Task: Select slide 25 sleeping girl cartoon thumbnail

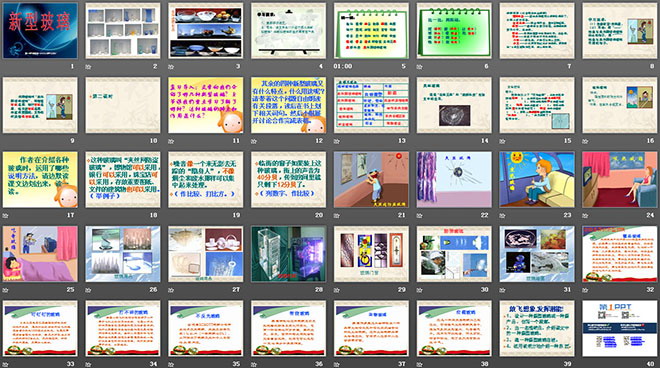Action: tap(40, 254)
